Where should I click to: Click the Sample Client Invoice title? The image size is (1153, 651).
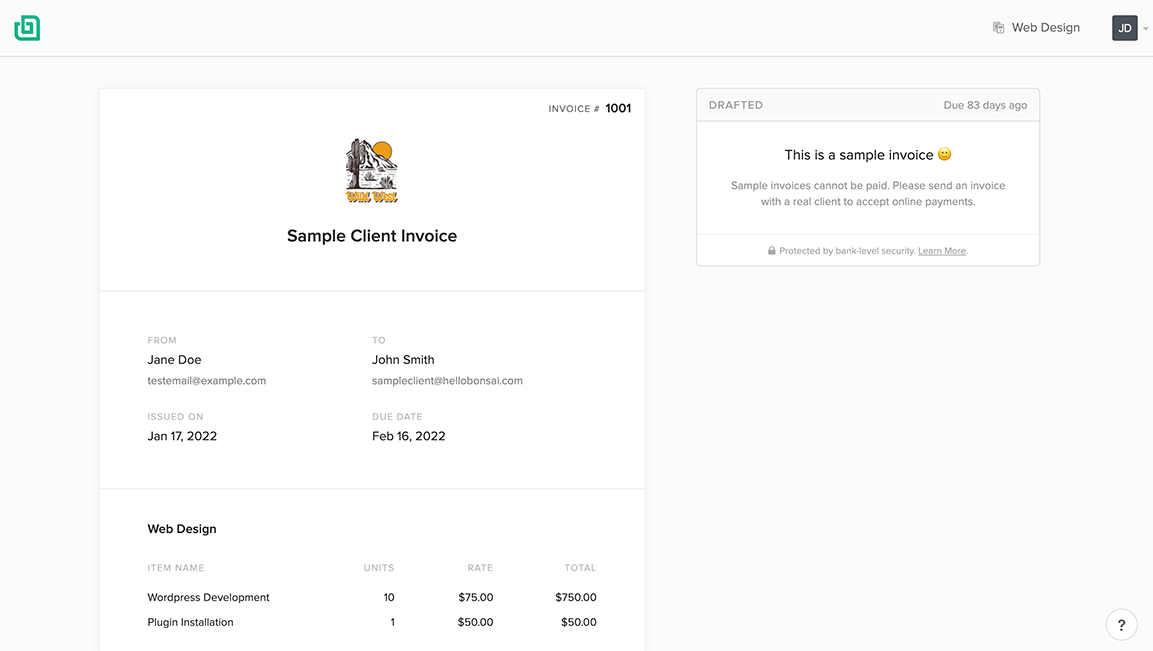(372, 236)
